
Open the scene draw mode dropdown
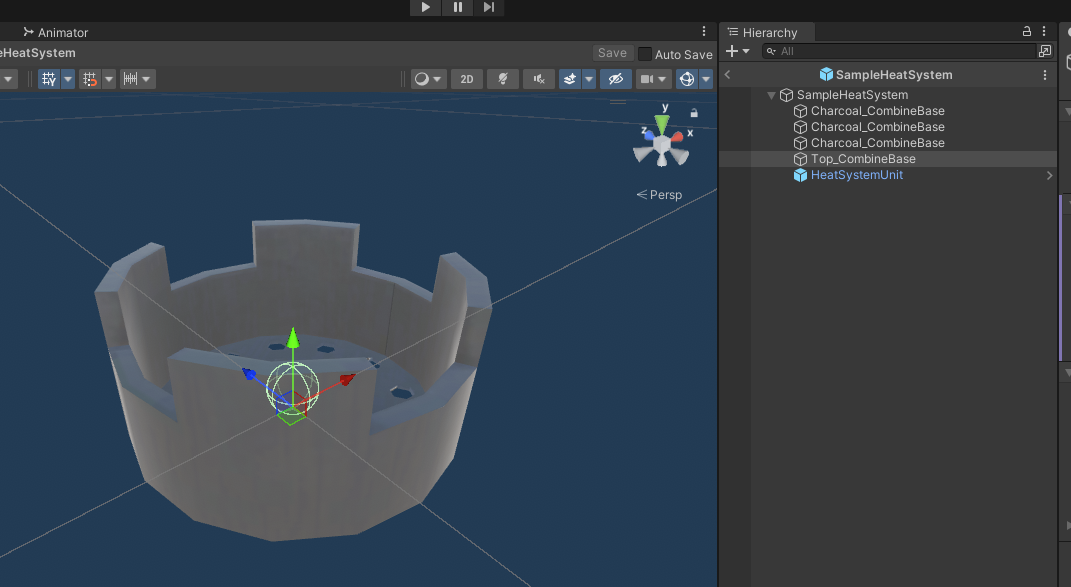[x=428, y=79]
